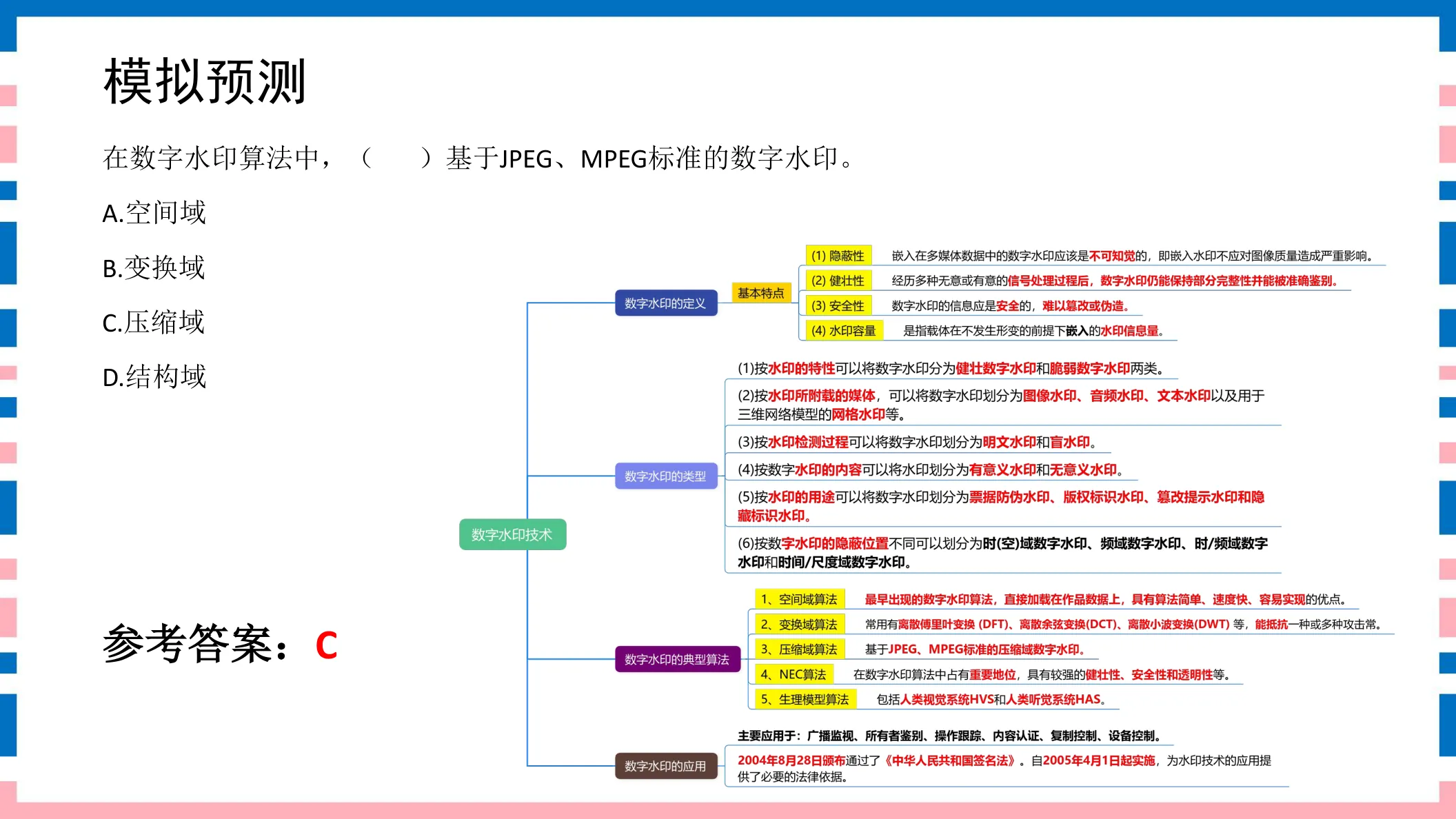The width and height of the screenshot is (1456, 819).
Task: Click the line starting 主要应用于：广播监视
Action: point(949,736)
